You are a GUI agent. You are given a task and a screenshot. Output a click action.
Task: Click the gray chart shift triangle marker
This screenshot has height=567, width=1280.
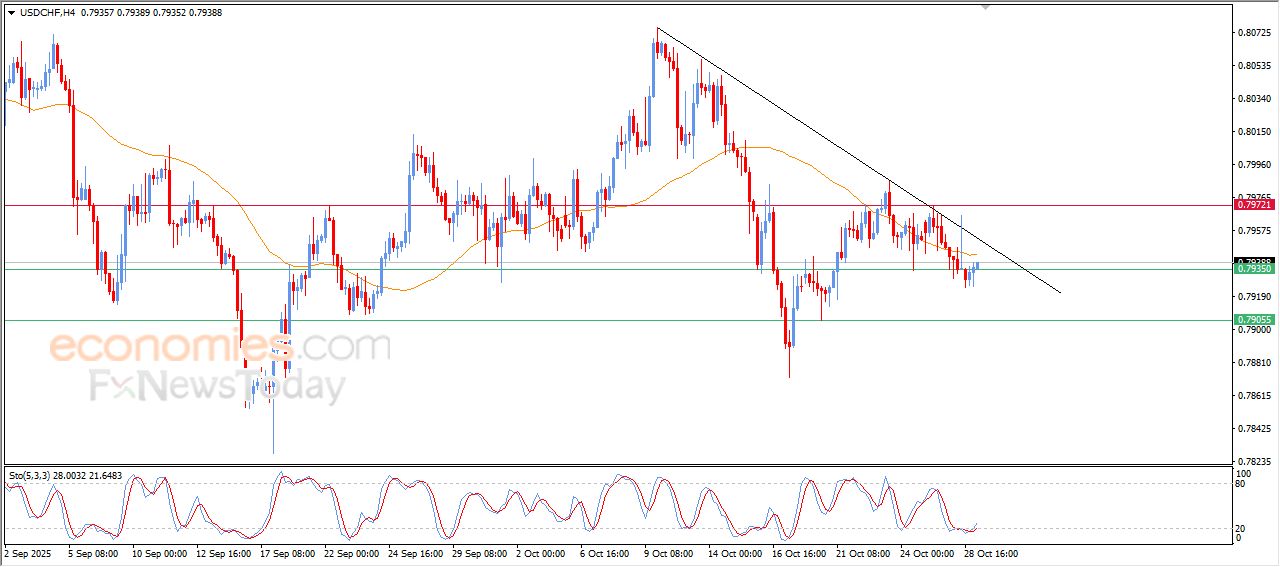985,7
